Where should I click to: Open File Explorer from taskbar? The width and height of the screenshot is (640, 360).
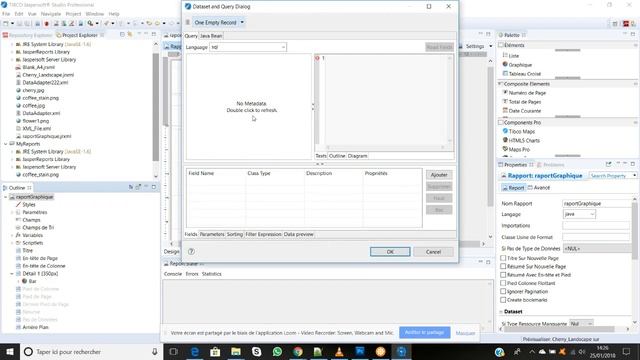(236, 352)
